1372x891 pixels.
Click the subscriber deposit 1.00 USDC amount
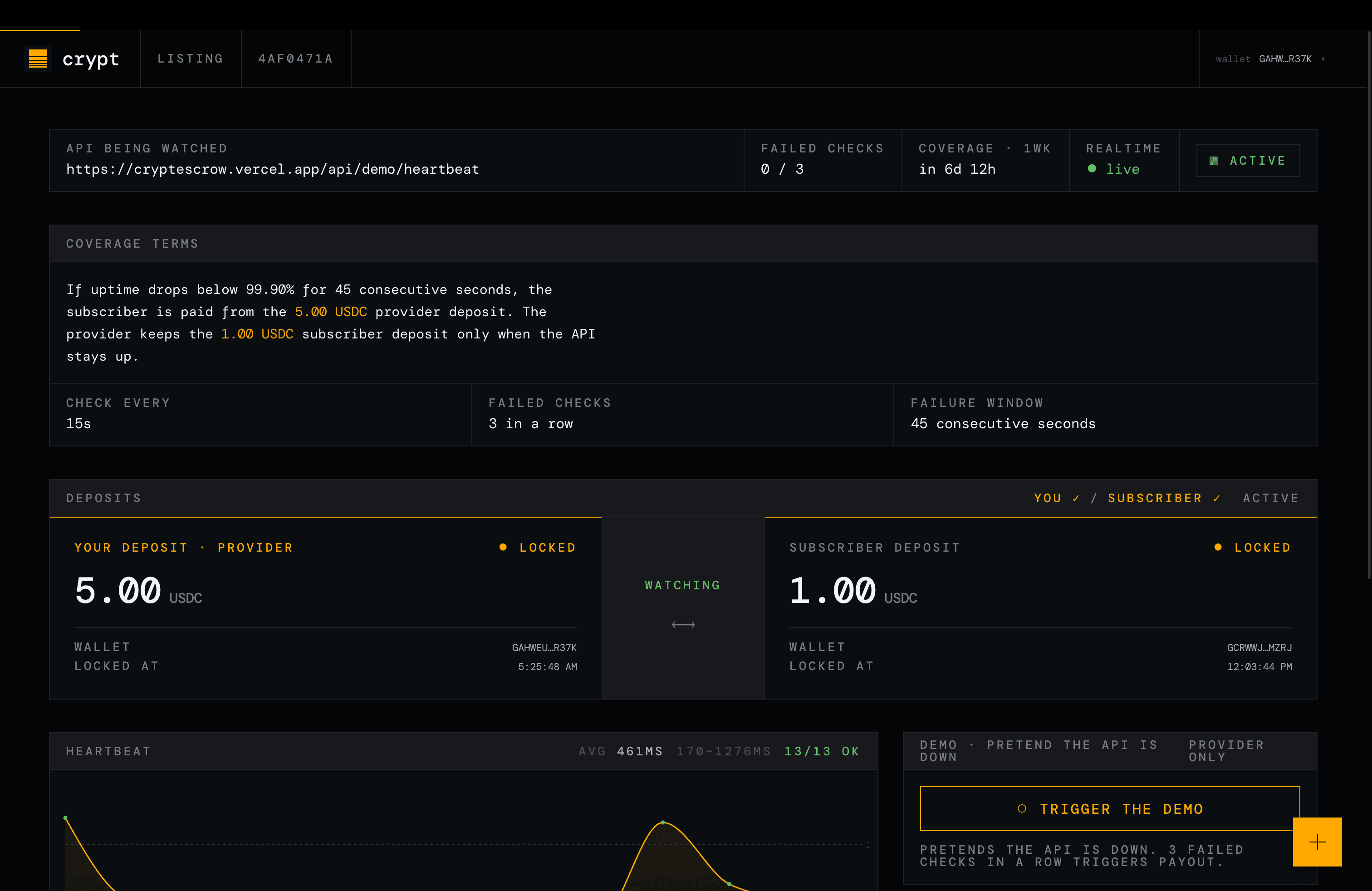pos(853,591)
